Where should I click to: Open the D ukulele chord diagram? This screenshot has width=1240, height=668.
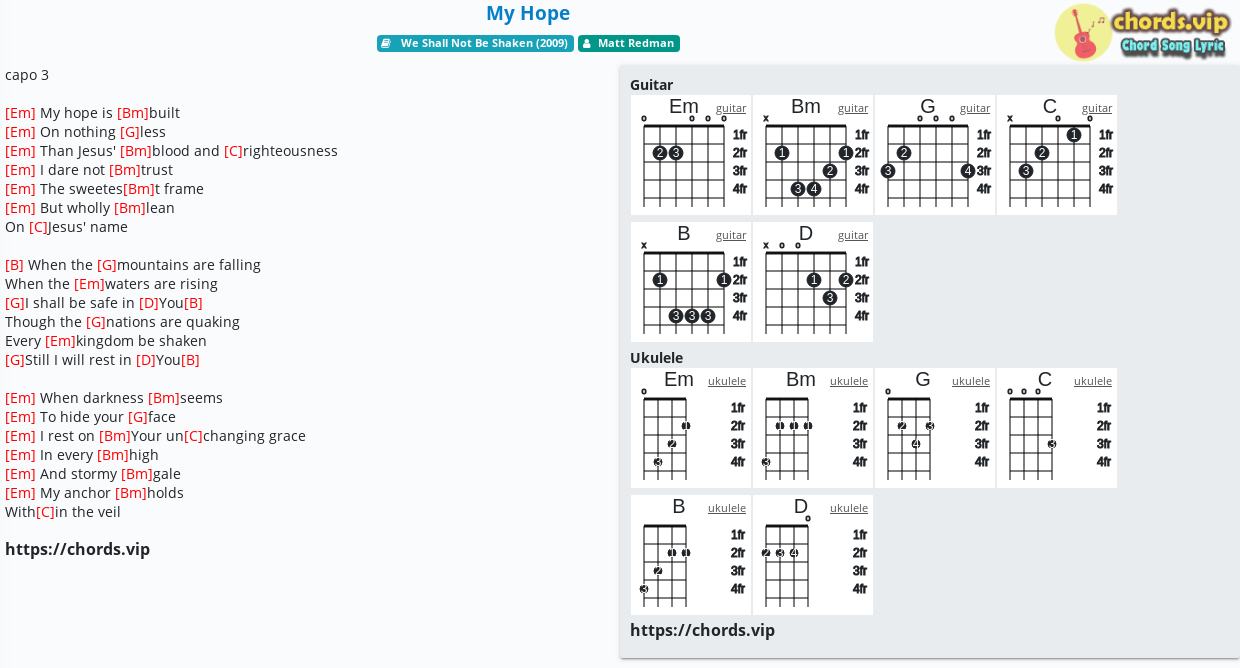[x=813, y=555]
